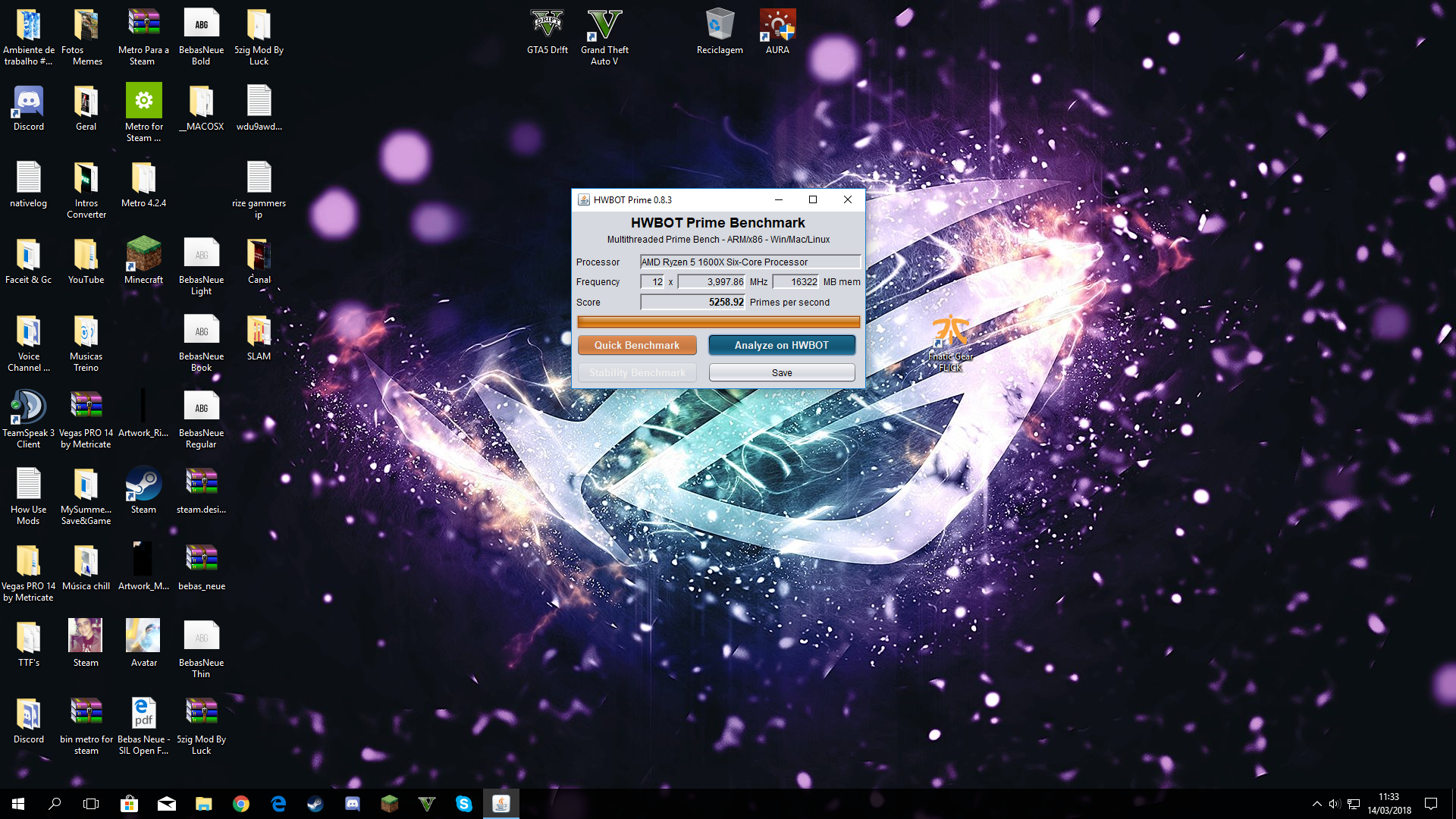Select the Bebas Neue SIL Open PDF file
The image size is (1456, 819).
pyautogui.click(x=143, y=726)
